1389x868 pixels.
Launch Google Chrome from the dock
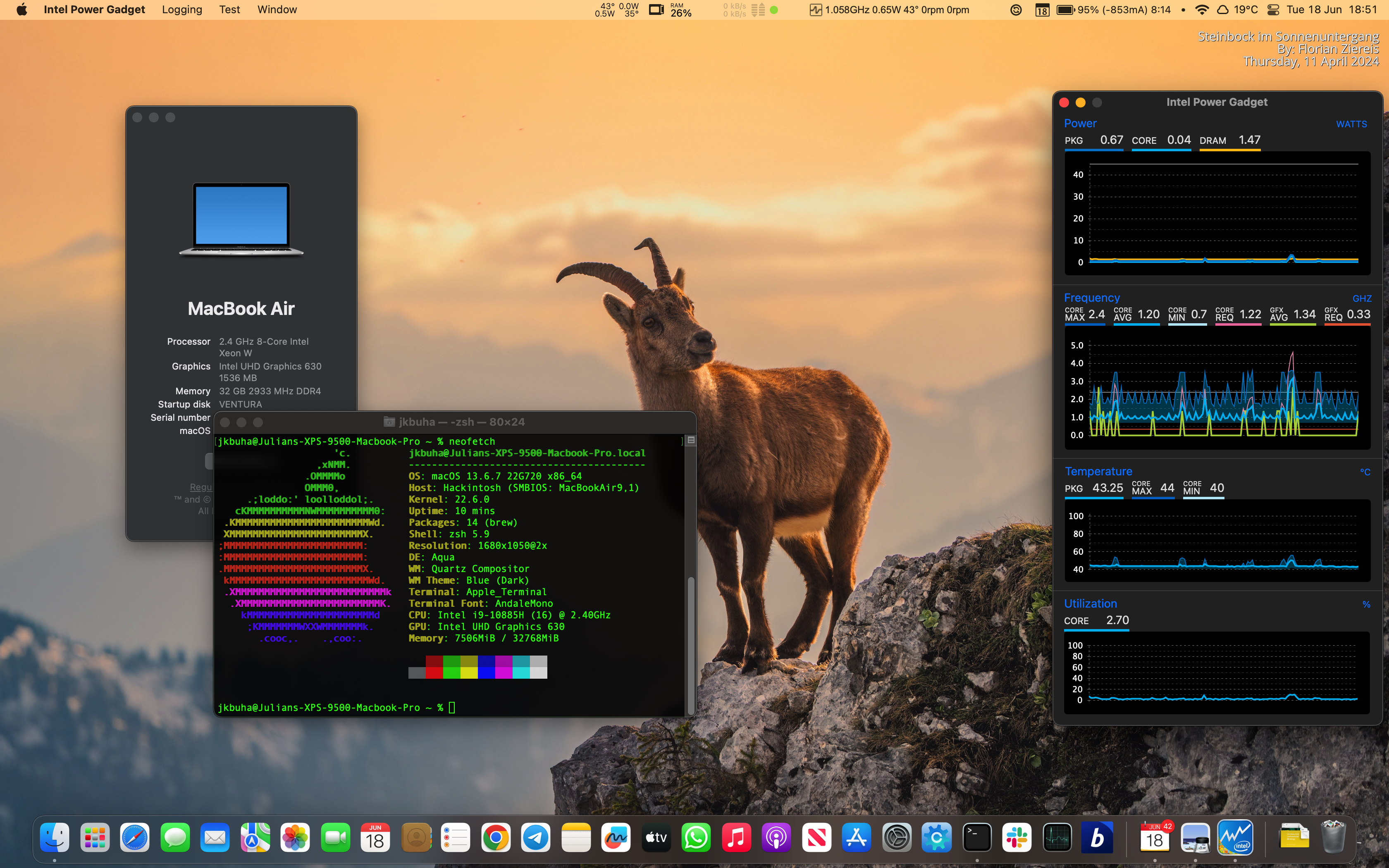(x=496, y=838)
